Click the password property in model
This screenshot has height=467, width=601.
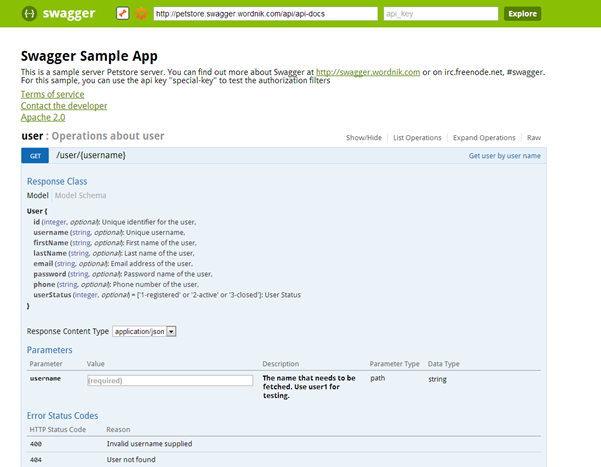(x=49, y=274)
